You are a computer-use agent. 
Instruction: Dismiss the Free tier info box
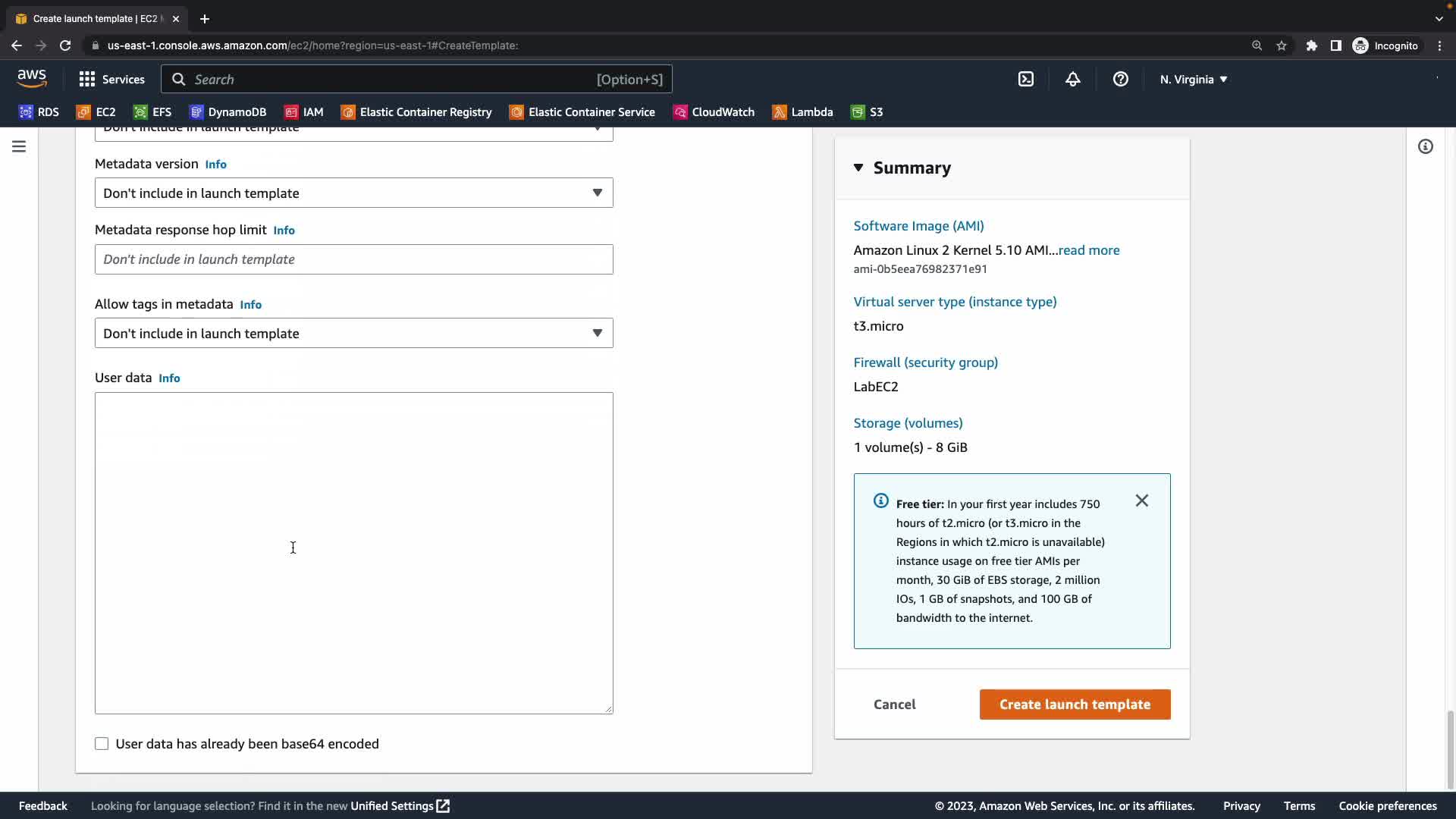tap(1141, 500)
